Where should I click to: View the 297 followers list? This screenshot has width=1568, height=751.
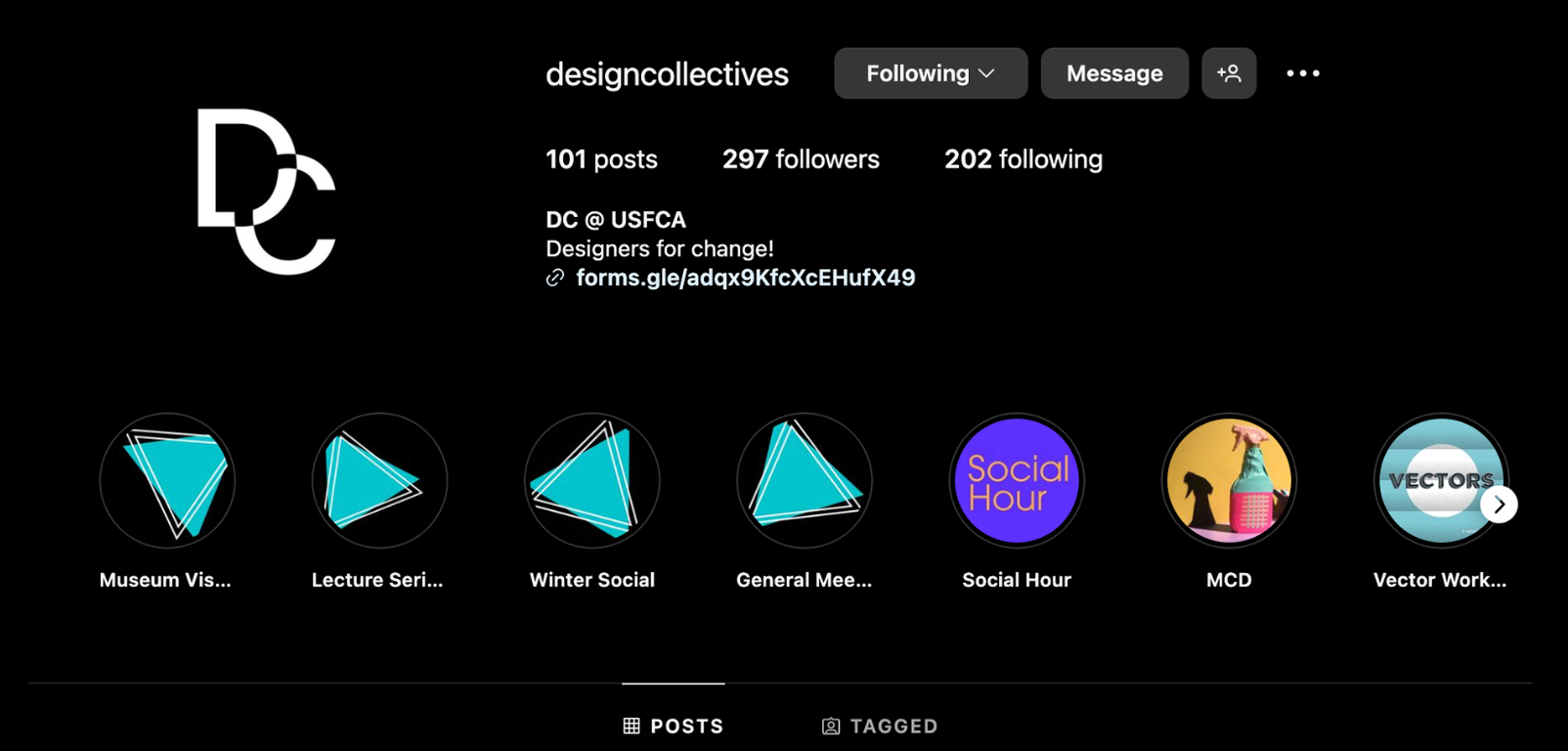[x=801, y=159]
